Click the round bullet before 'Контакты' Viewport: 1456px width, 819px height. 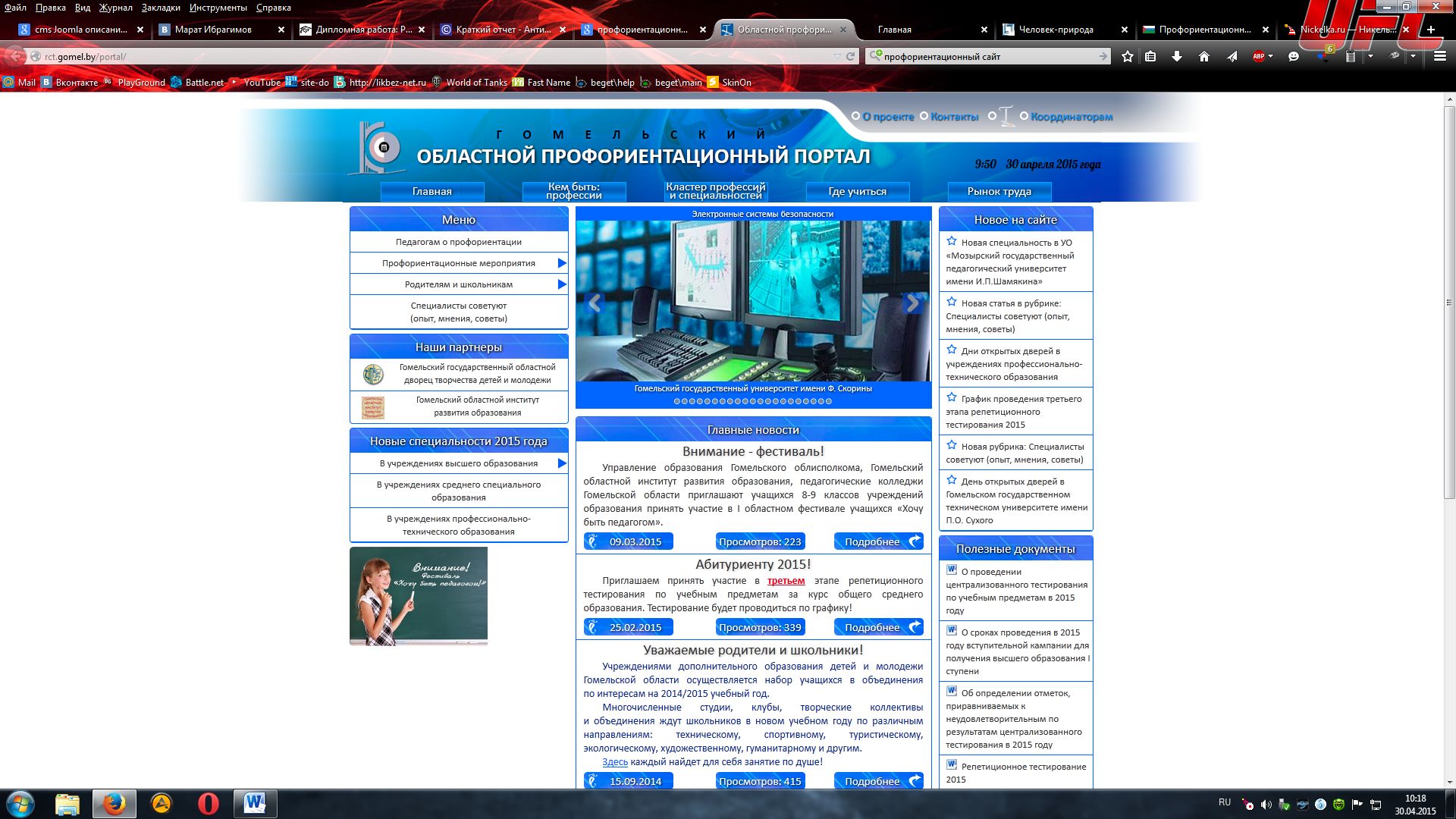[x=924, y=116]
